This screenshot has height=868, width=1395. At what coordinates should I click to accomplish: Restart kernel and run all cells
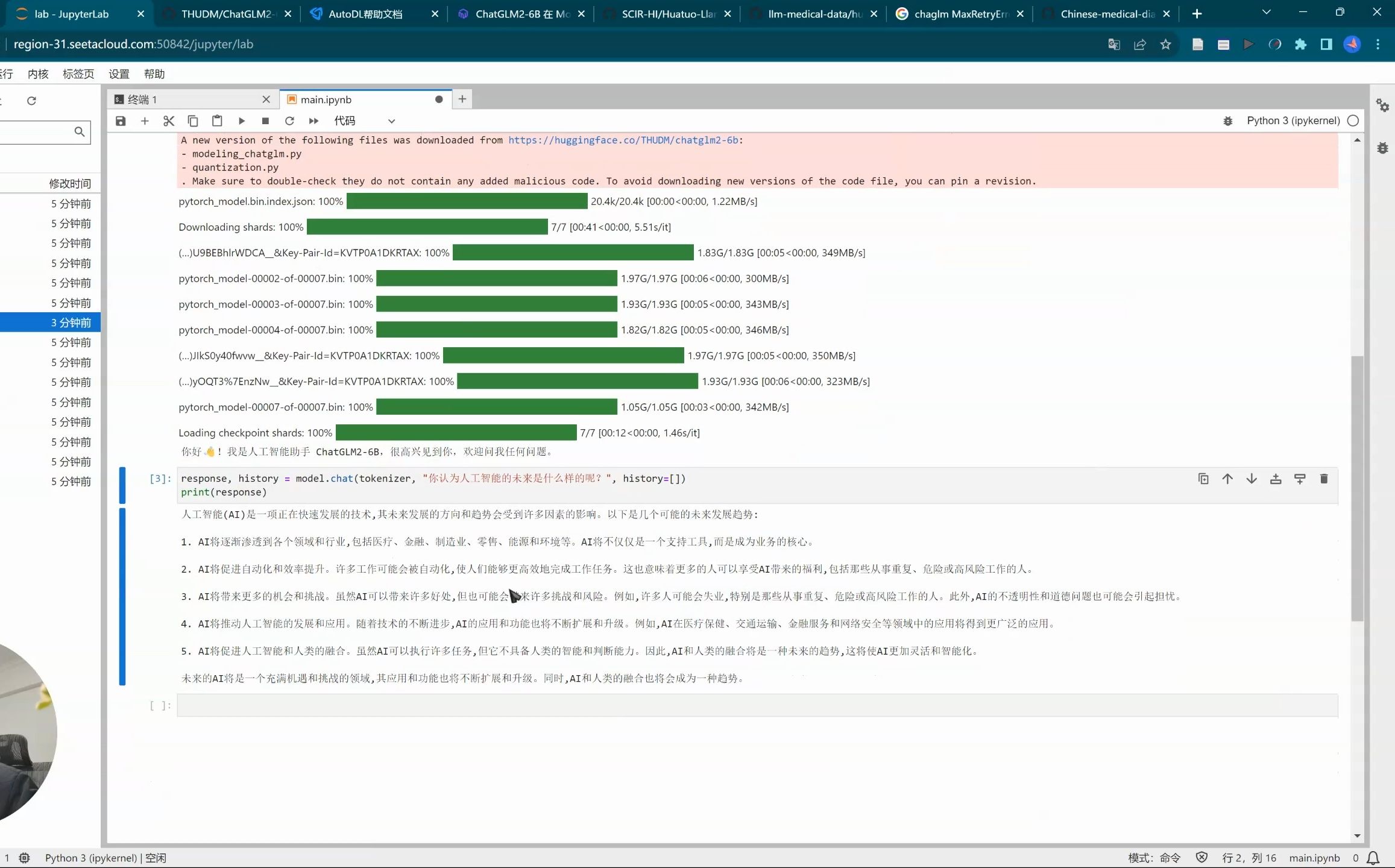click(x=313, y=121)
